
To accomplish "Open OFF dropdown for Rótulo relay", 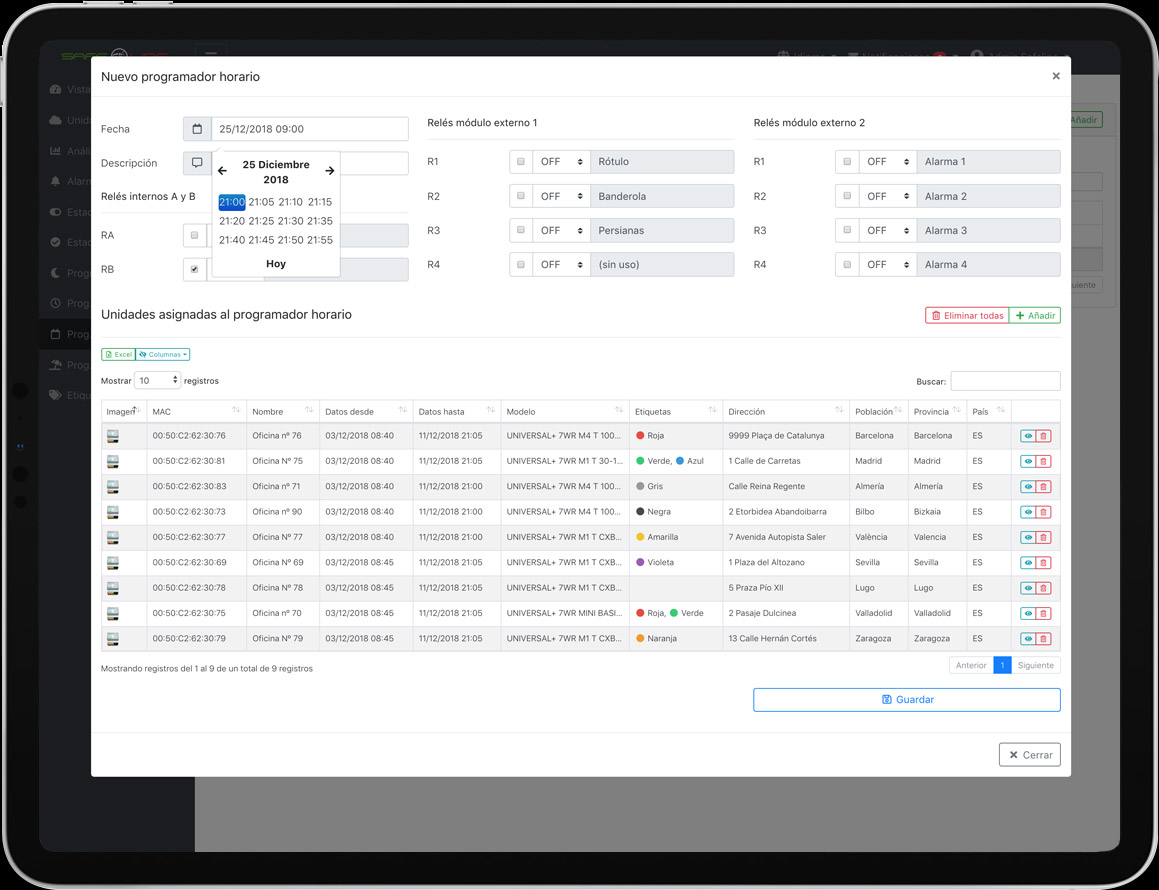I will 562,161.
